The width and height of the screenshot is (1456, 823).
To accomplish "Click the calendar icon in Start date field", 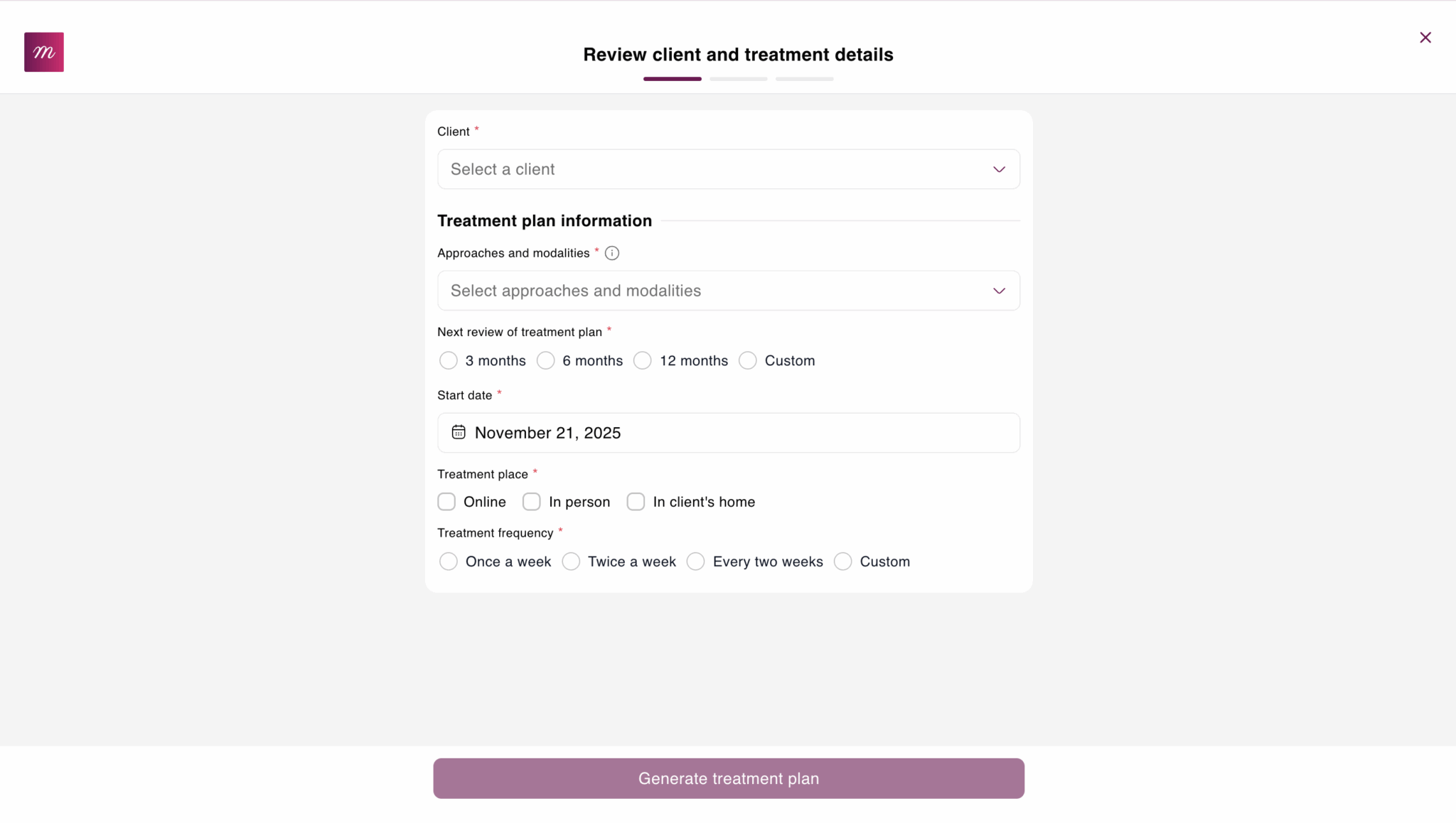I will tap(459, 431).
